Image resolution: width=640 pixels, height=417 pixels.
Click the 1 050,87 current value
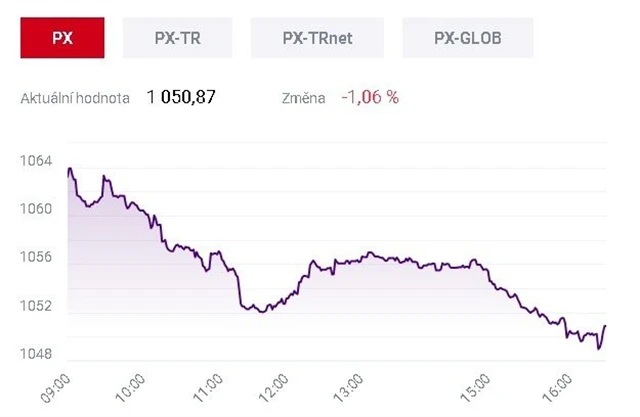pos(181,98)
